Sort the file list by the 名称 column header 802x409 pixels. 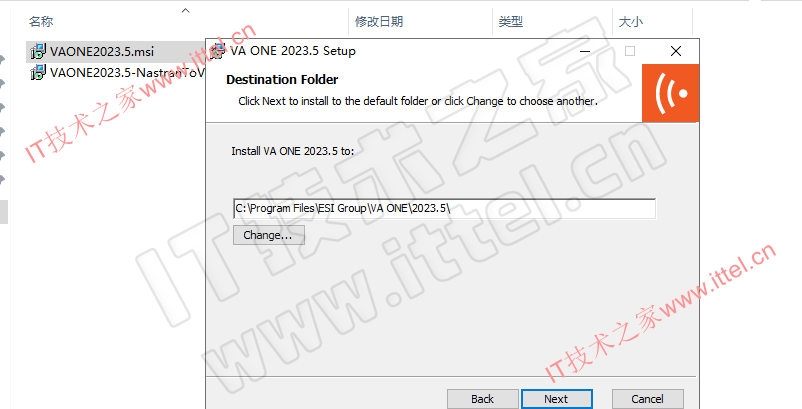(x=41, y=21)
